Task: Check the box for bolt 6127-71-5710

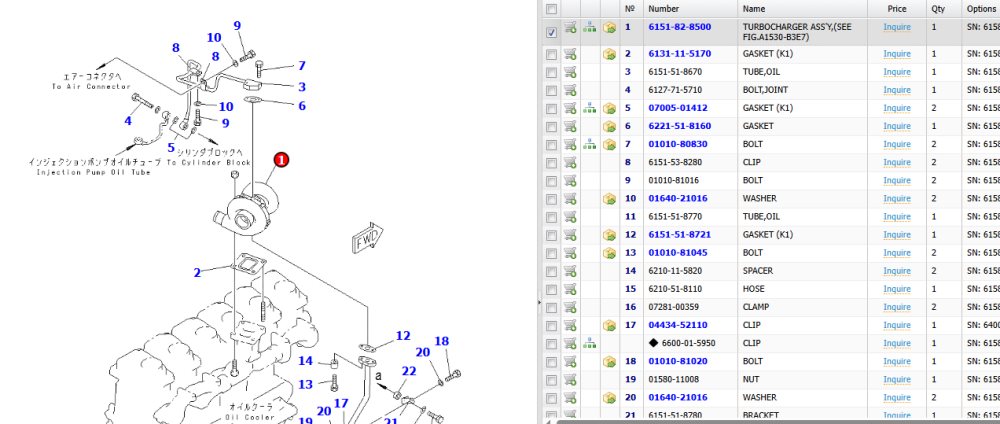Action: pyautogui.click(x=552, y=91)
